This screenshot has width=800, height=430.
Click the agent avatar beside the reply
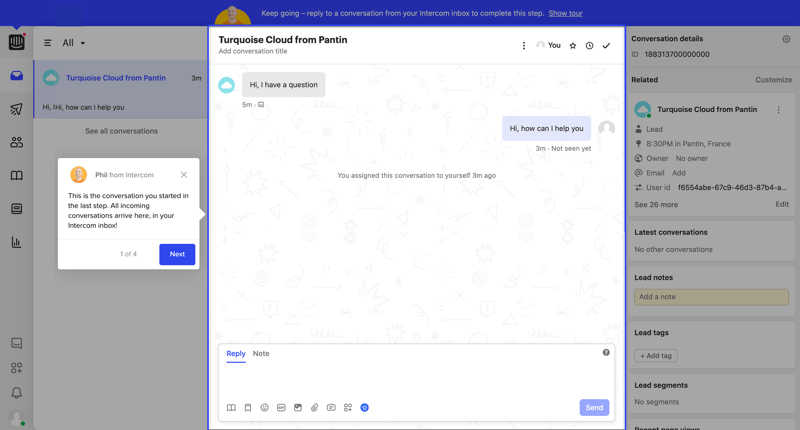(607, 129)
